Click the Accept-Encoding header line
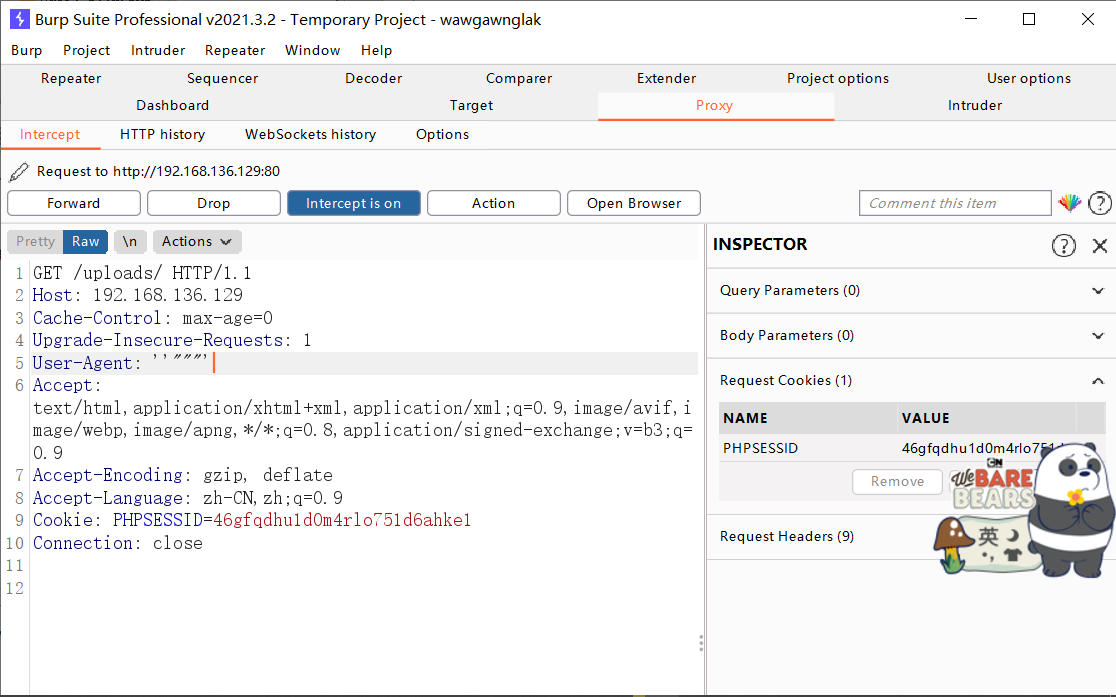 182,475
